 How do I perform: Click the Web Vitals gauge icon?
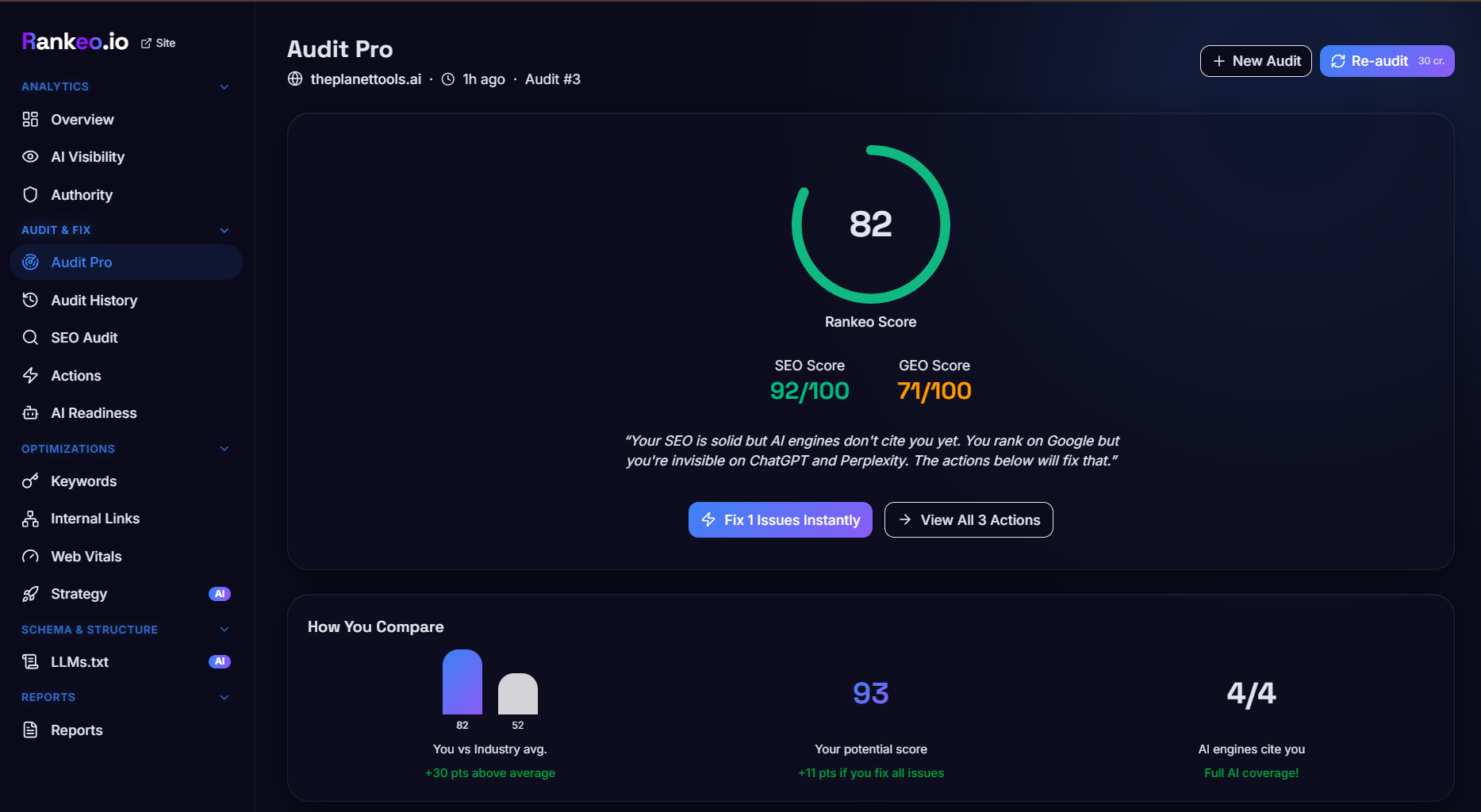point(30,557)
